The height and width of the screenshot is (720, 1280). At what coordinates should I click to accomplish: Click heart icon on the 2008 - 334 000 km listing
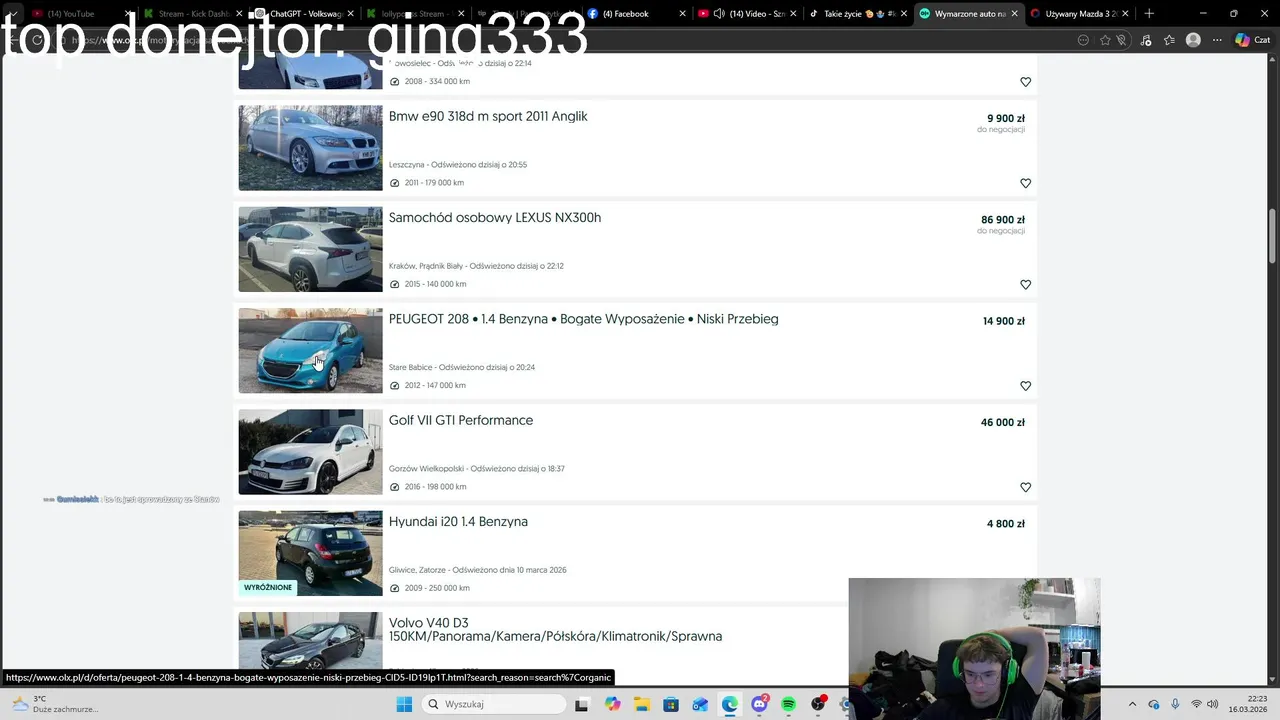(1025, 82)
